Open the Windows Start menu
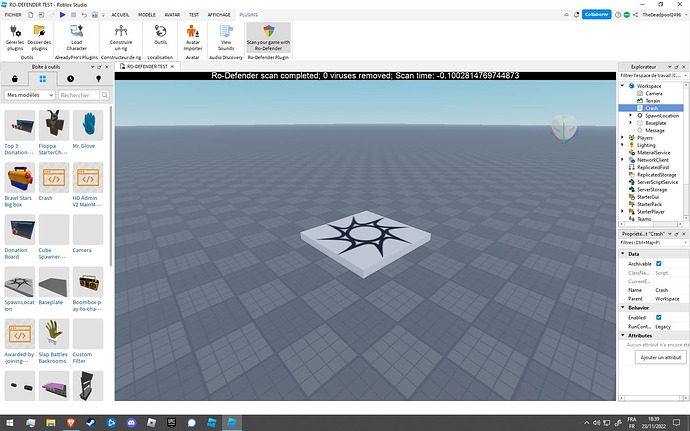 (x=9, y=423)
